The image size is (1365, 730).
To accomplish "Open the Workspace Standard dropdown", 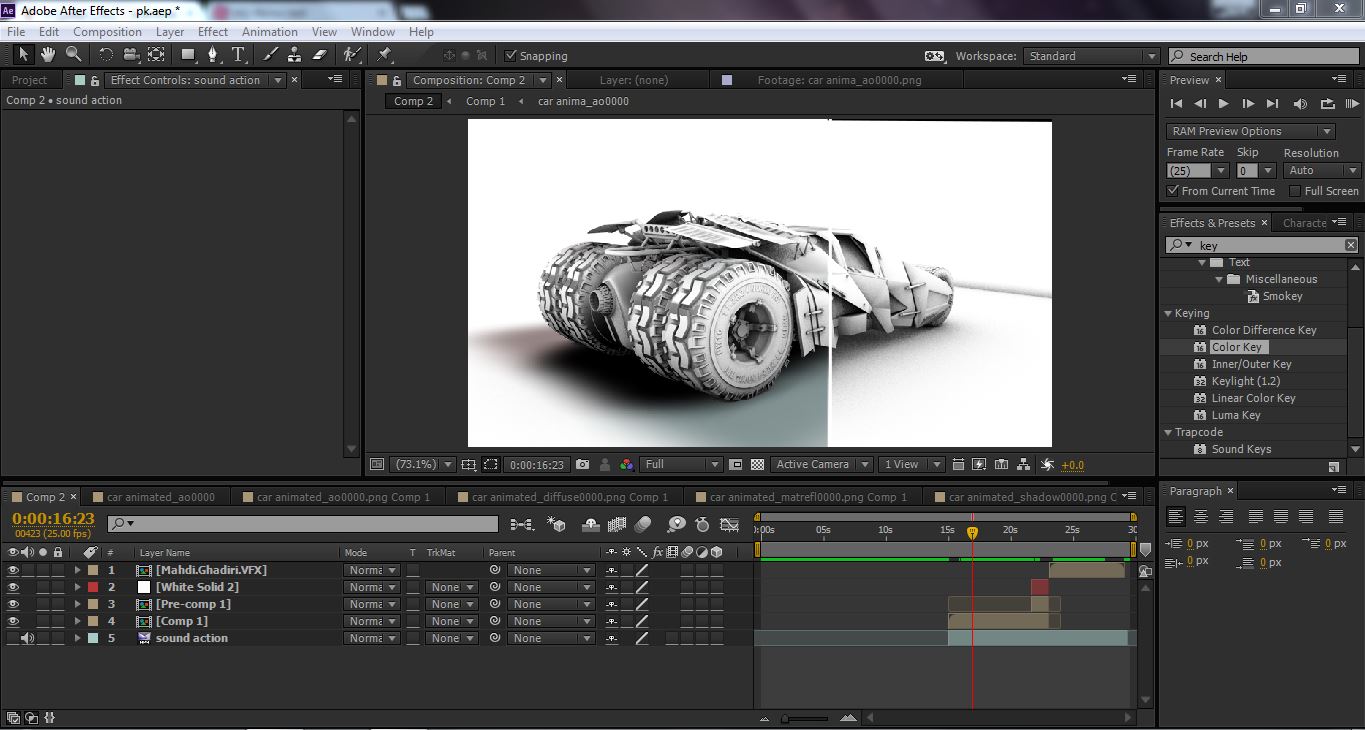I will (x=1090, y=56).
